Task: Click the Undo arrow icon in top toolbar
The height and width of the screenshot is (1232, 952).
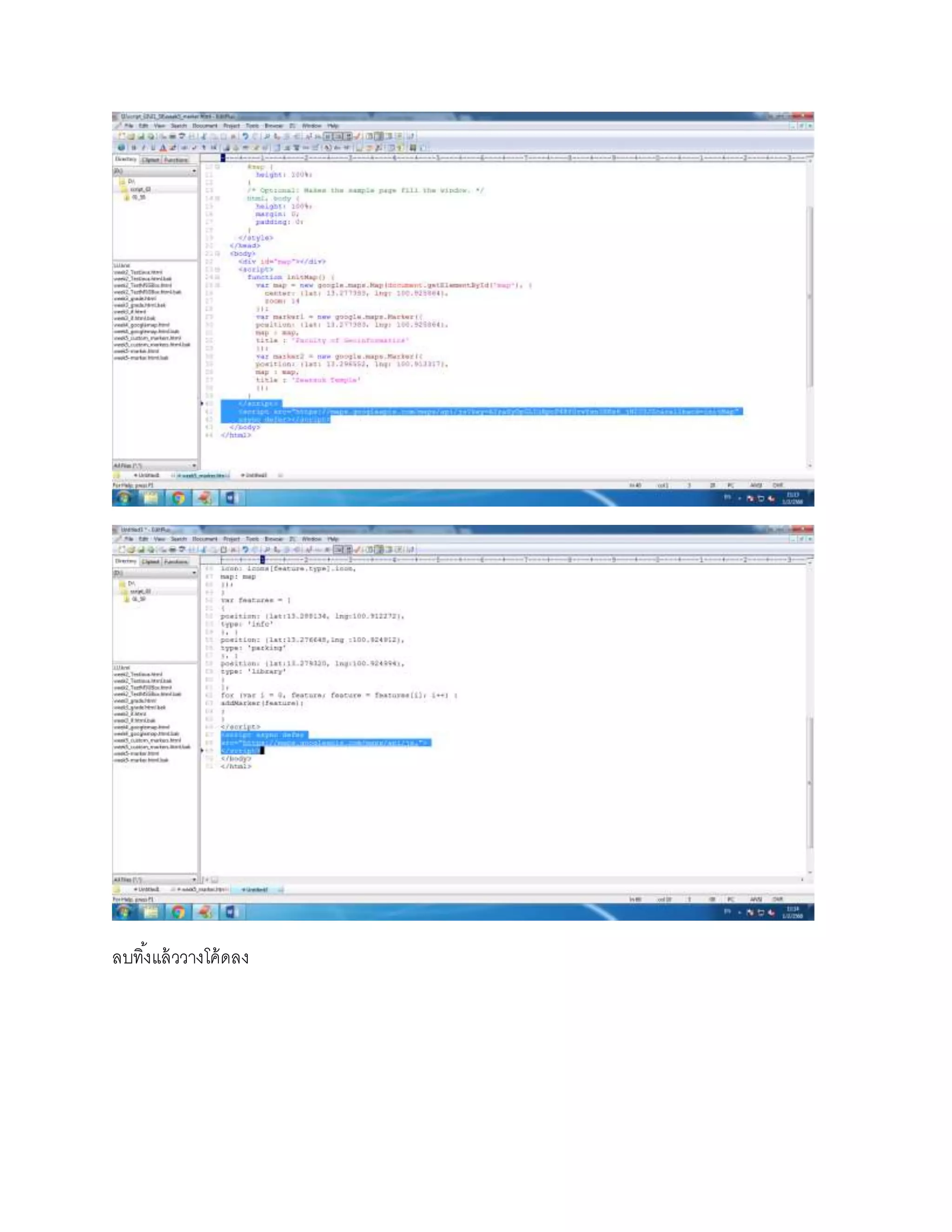Action: 245,136
